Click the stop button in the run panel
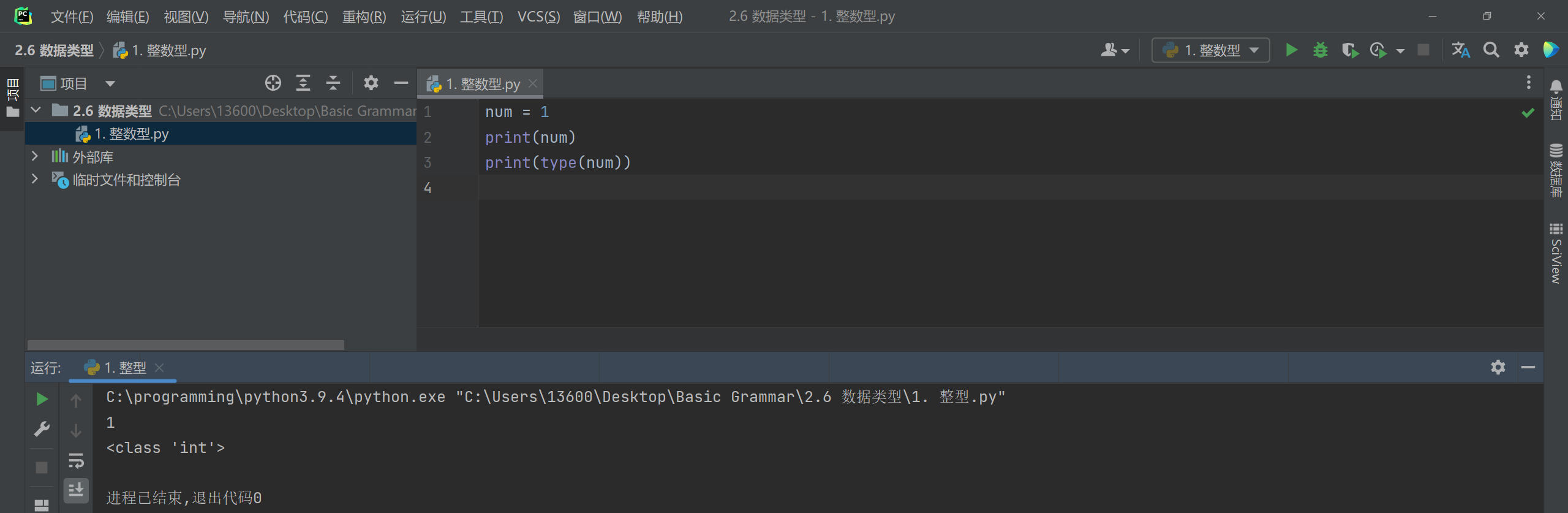The width and height of the screenshot is (1568, 513). 42,468
